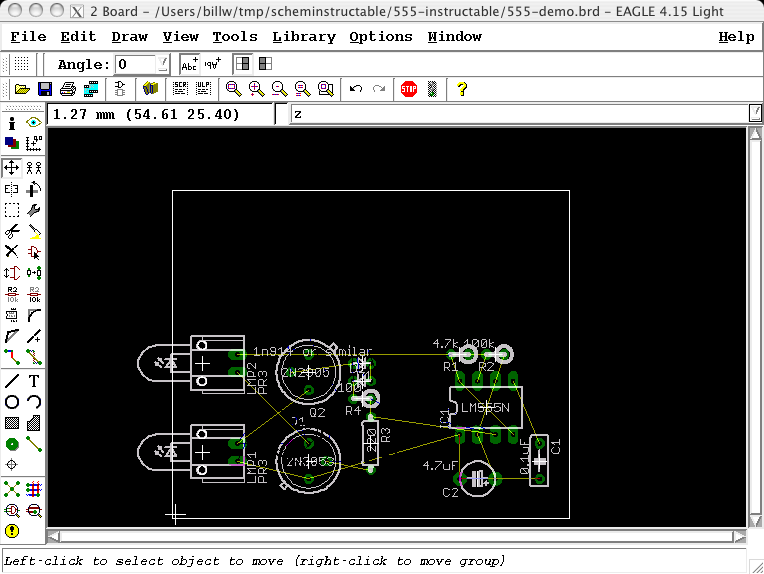Select the Optimize tool
Viewport: 764px width, 574px height.
34,336
